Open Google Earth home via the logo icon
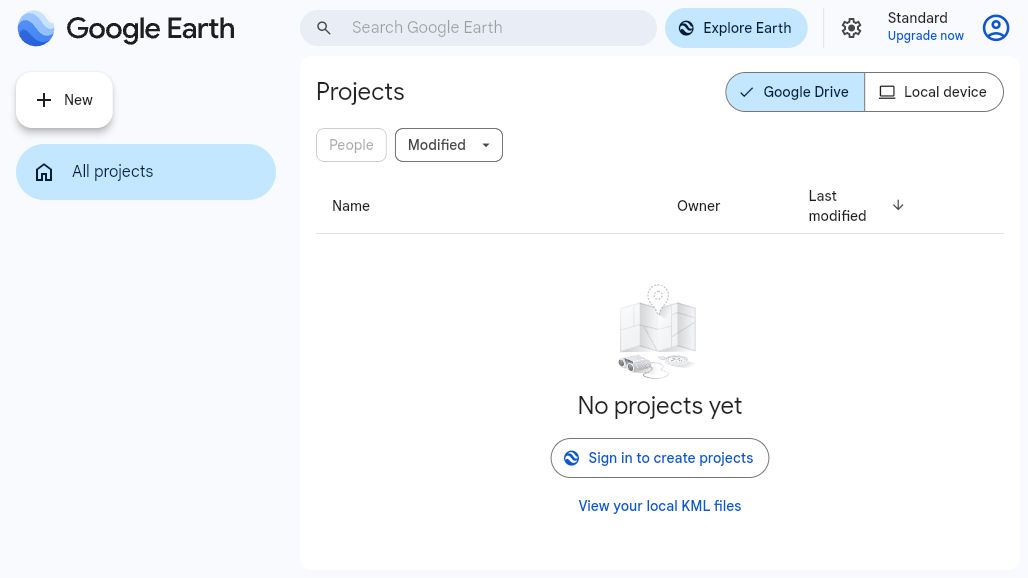The width and height of the screenshot is (1028, 578). point(36,28)
